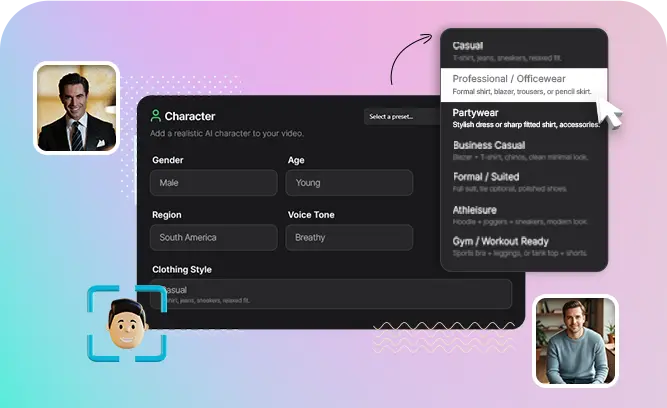This screenshot has width=667, height=408.
Task: Select the Business Casual menu entry
Action: click(x=524, y=151)
